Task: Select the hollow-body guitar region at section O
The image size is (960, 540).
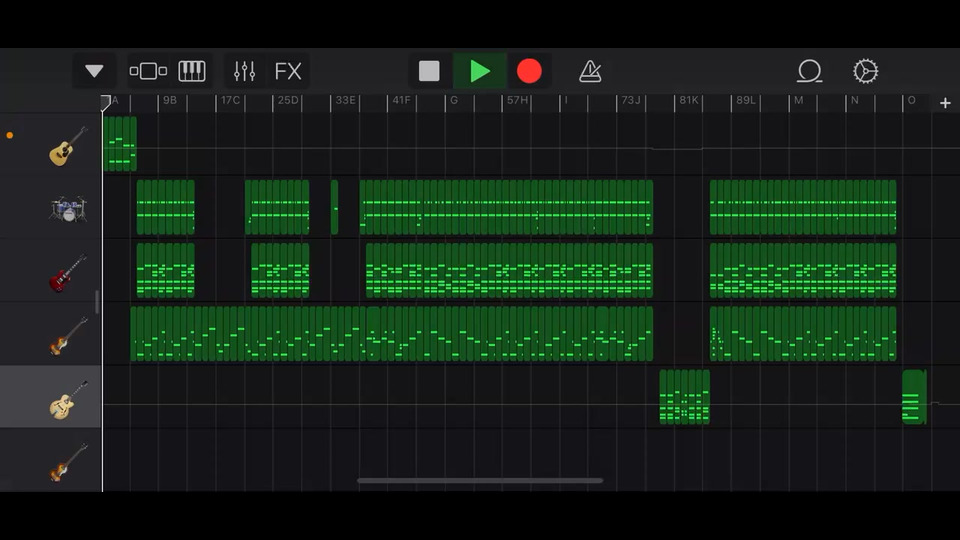Action: click(914, 397)
